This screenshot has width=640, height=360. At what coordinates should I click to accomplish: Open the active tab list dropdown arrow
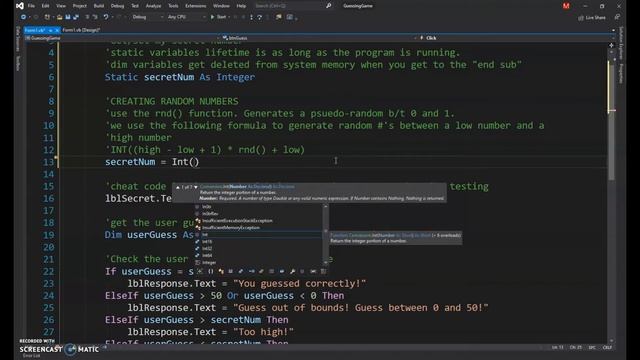(613, 30)
